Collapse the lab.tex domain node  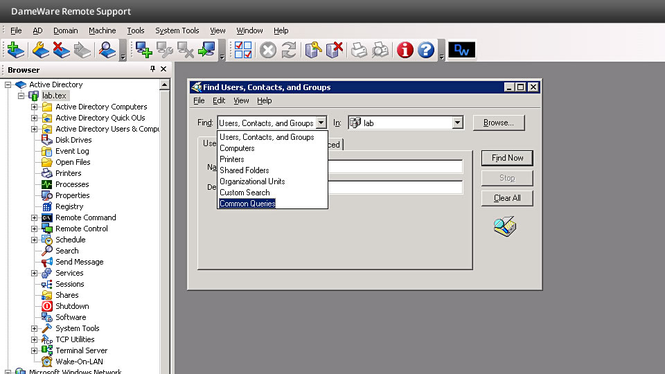(21, 96)
